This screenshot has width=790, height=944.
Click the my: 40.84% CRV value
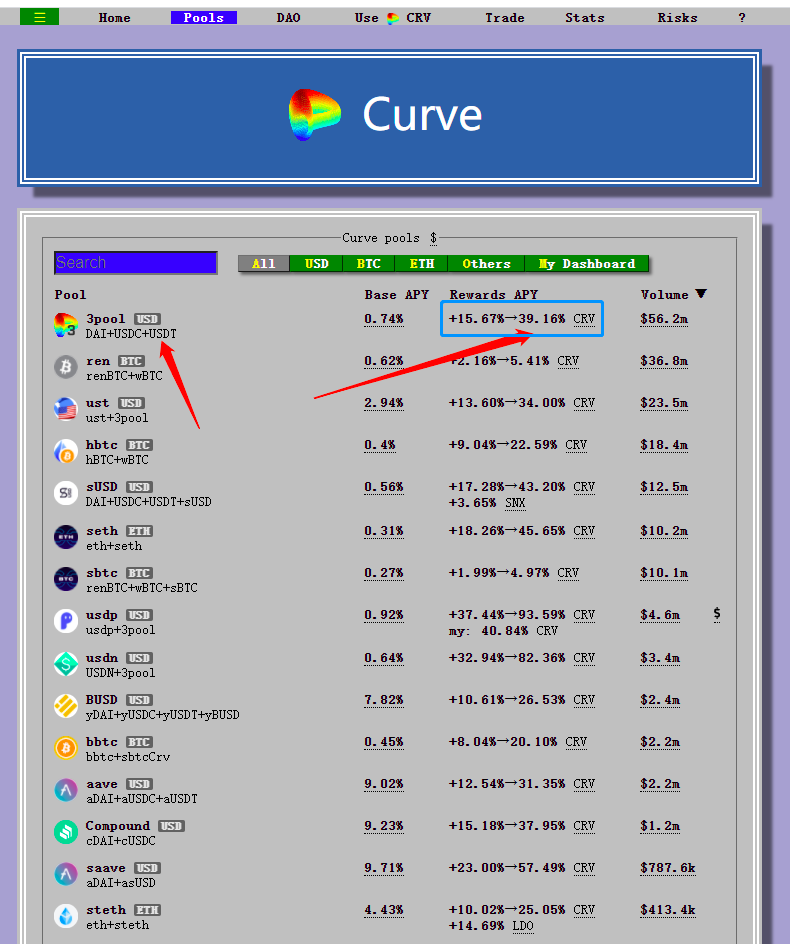[503, 631]
